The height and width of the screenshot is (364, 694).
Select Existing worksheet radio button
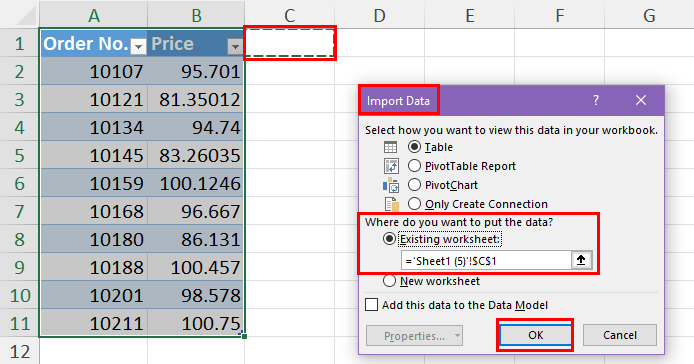389,239
